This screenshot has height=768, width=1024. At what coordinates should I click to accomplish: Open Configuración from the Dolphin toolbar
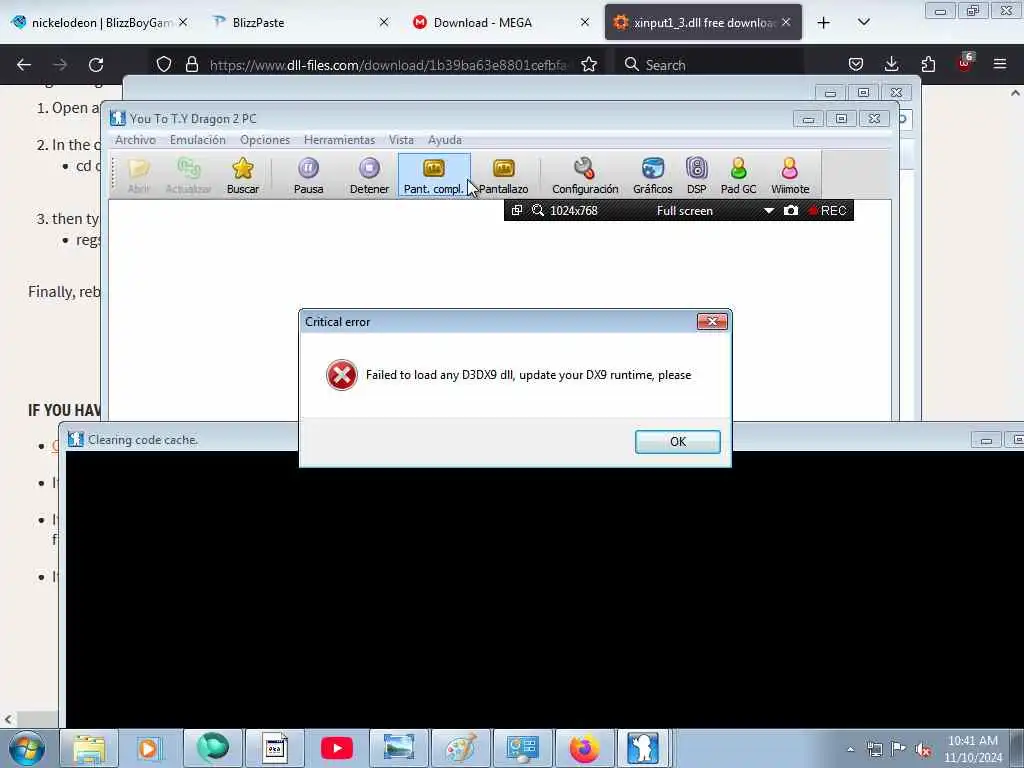coord(584,176)
